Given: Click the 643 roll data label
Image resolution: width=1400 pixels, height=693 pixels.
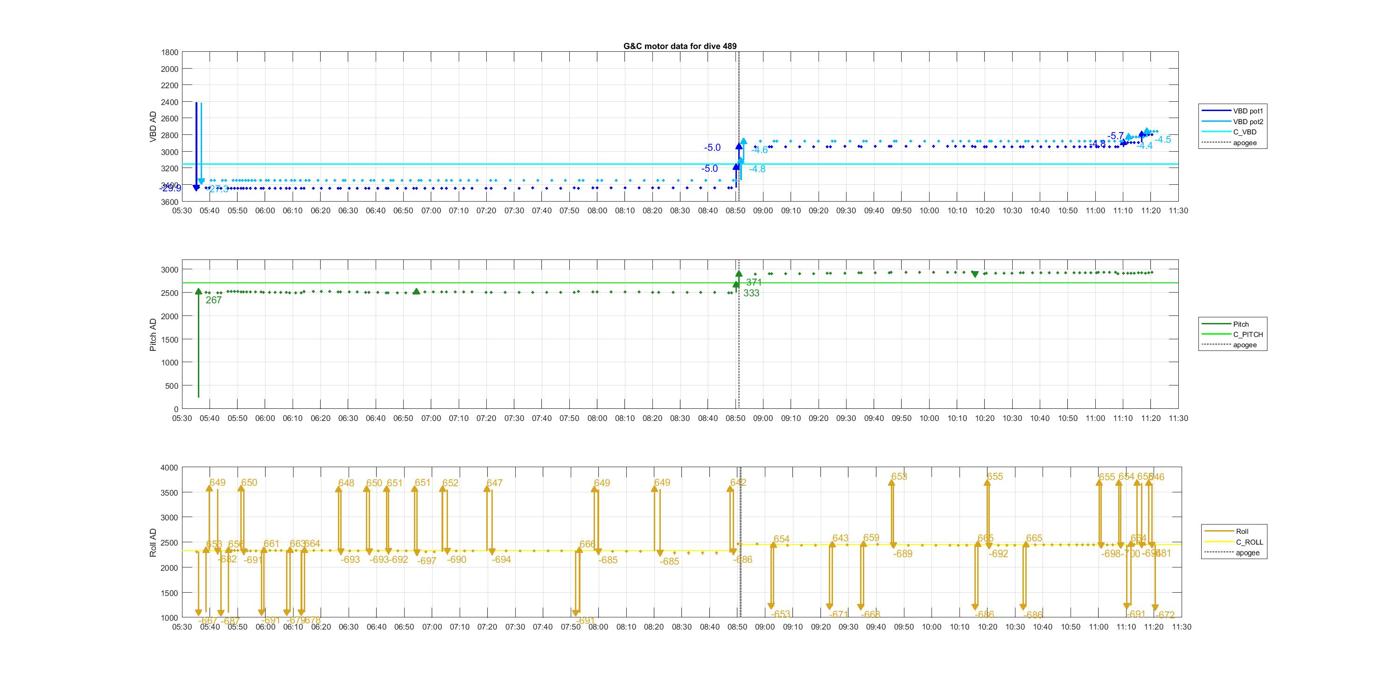Looking at the screenshot, I should (840, 538).
